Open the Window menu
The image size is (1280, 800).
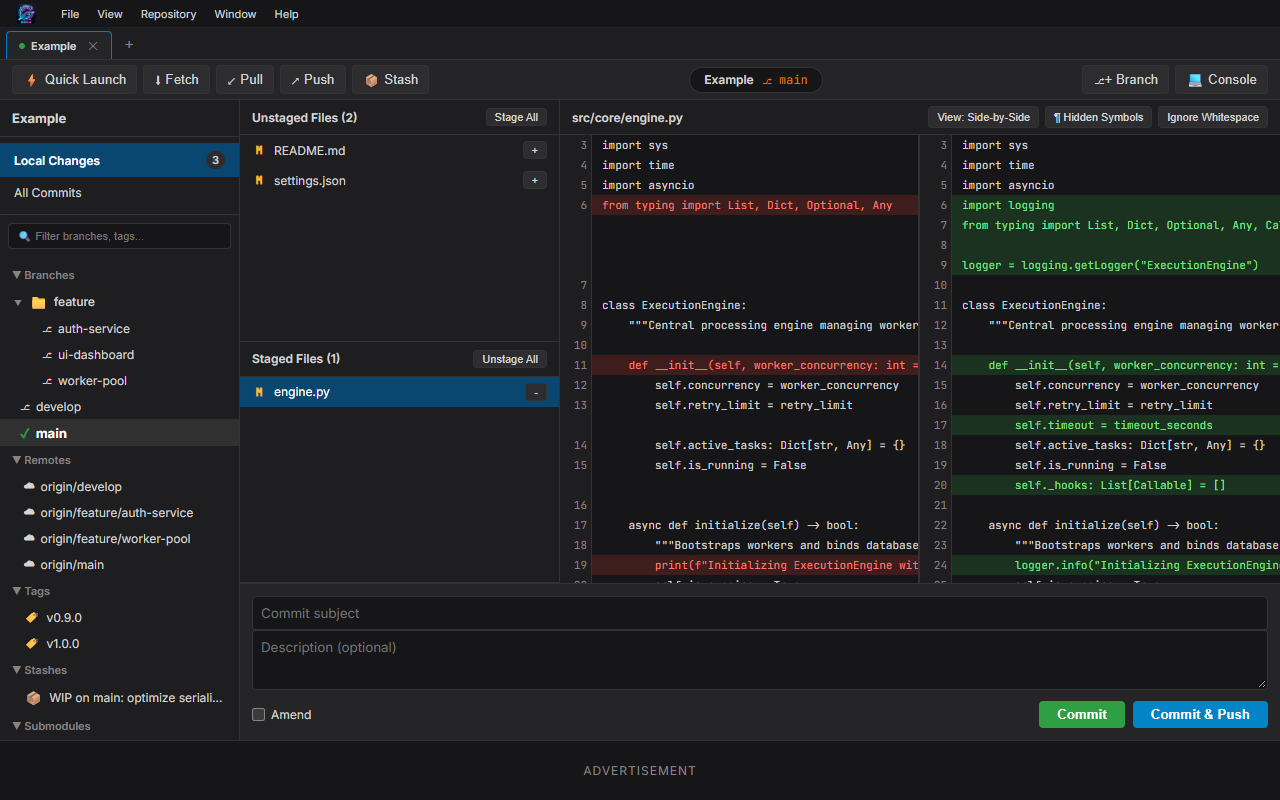pyautogui.click(x=236, y=14)
